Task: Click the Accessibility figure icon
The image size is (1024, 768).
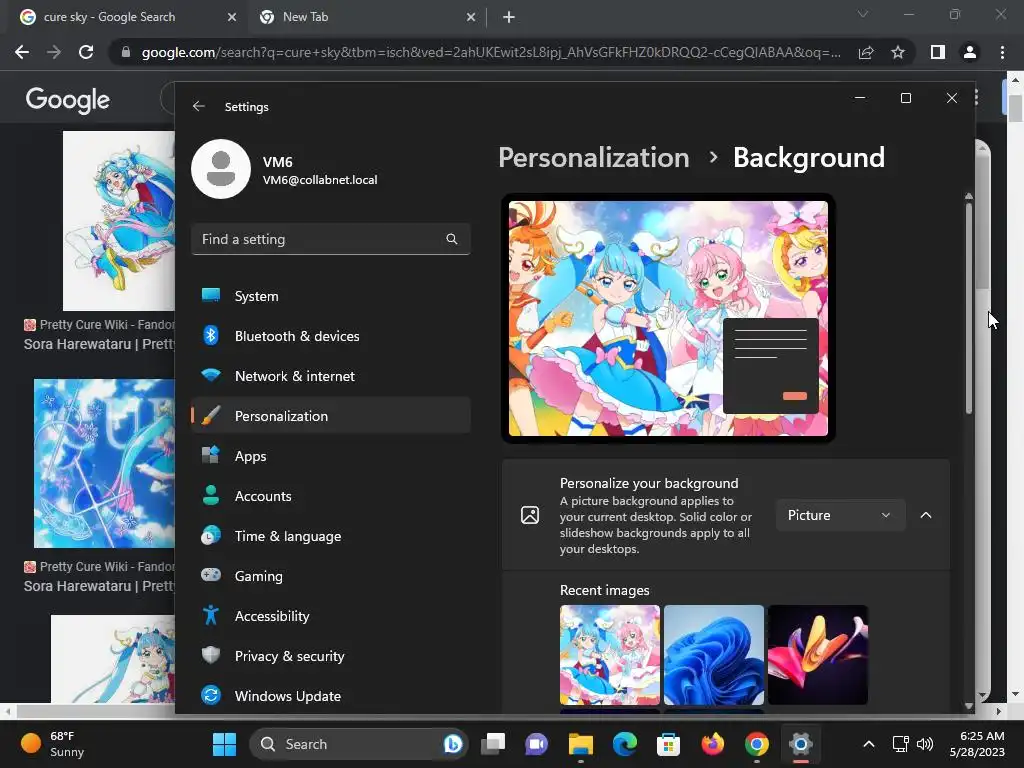Action: point(210,615)
